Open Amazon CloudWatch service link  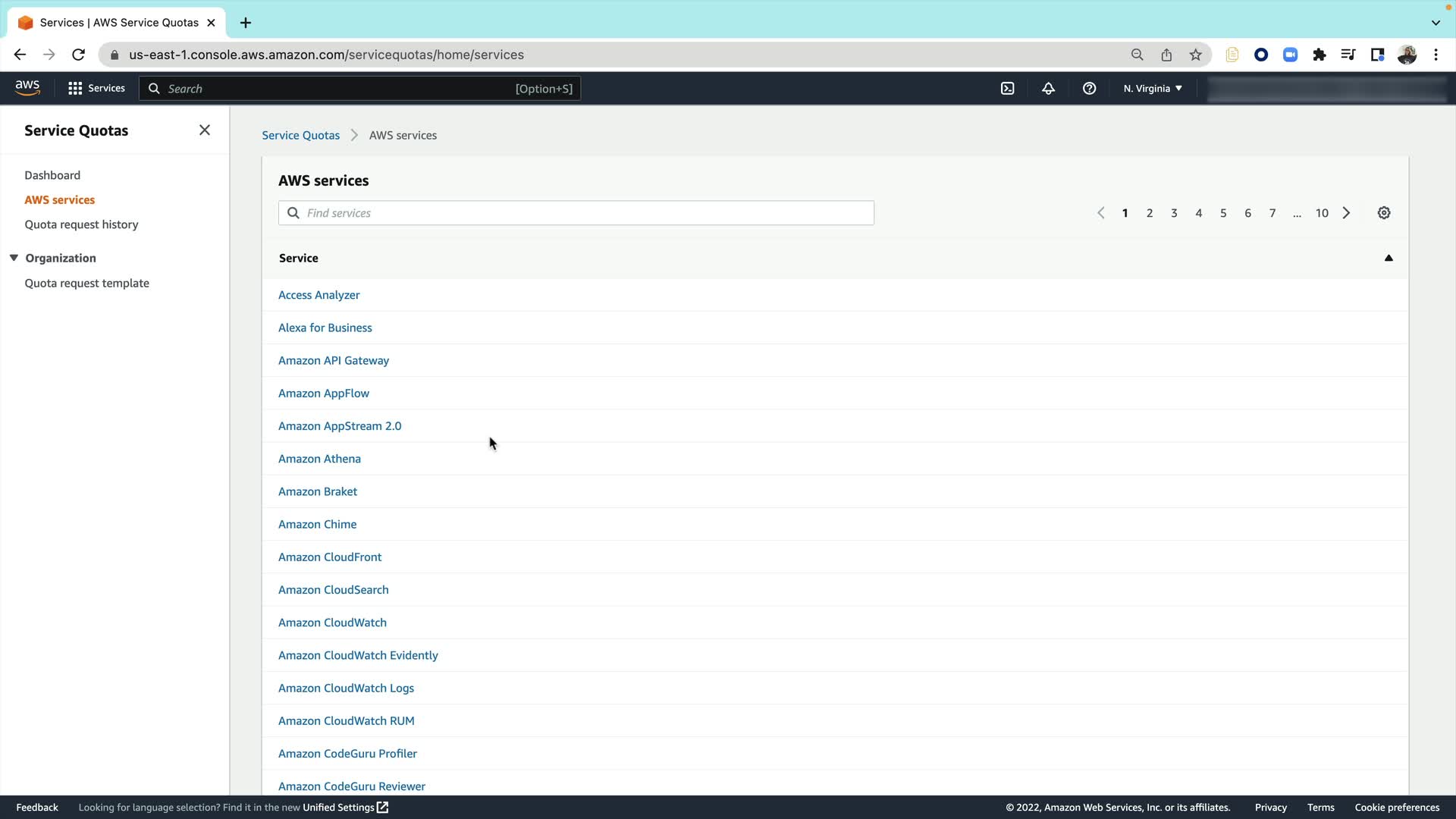tap(332, 623)
